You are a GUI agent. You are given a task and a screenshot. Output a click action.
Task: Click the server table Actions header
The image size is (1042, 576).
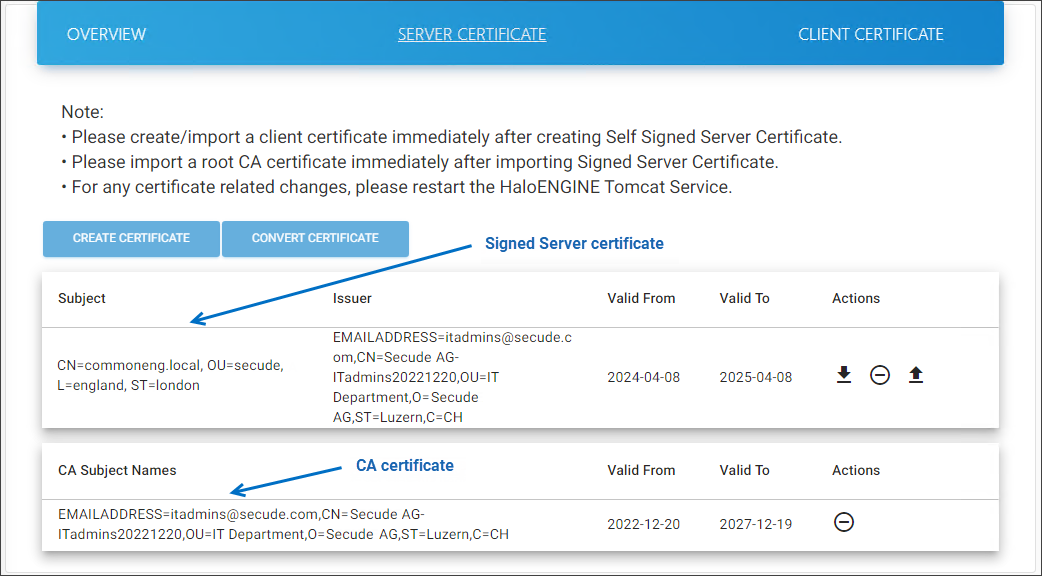click(x=856, y=298)
